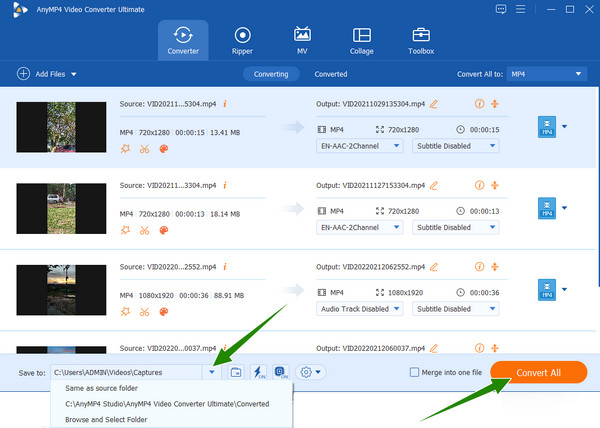Image resolution: width=600 pixels, height=428 pixels.
Task: Expand format arrow for first video
Action: pos(564,126)
